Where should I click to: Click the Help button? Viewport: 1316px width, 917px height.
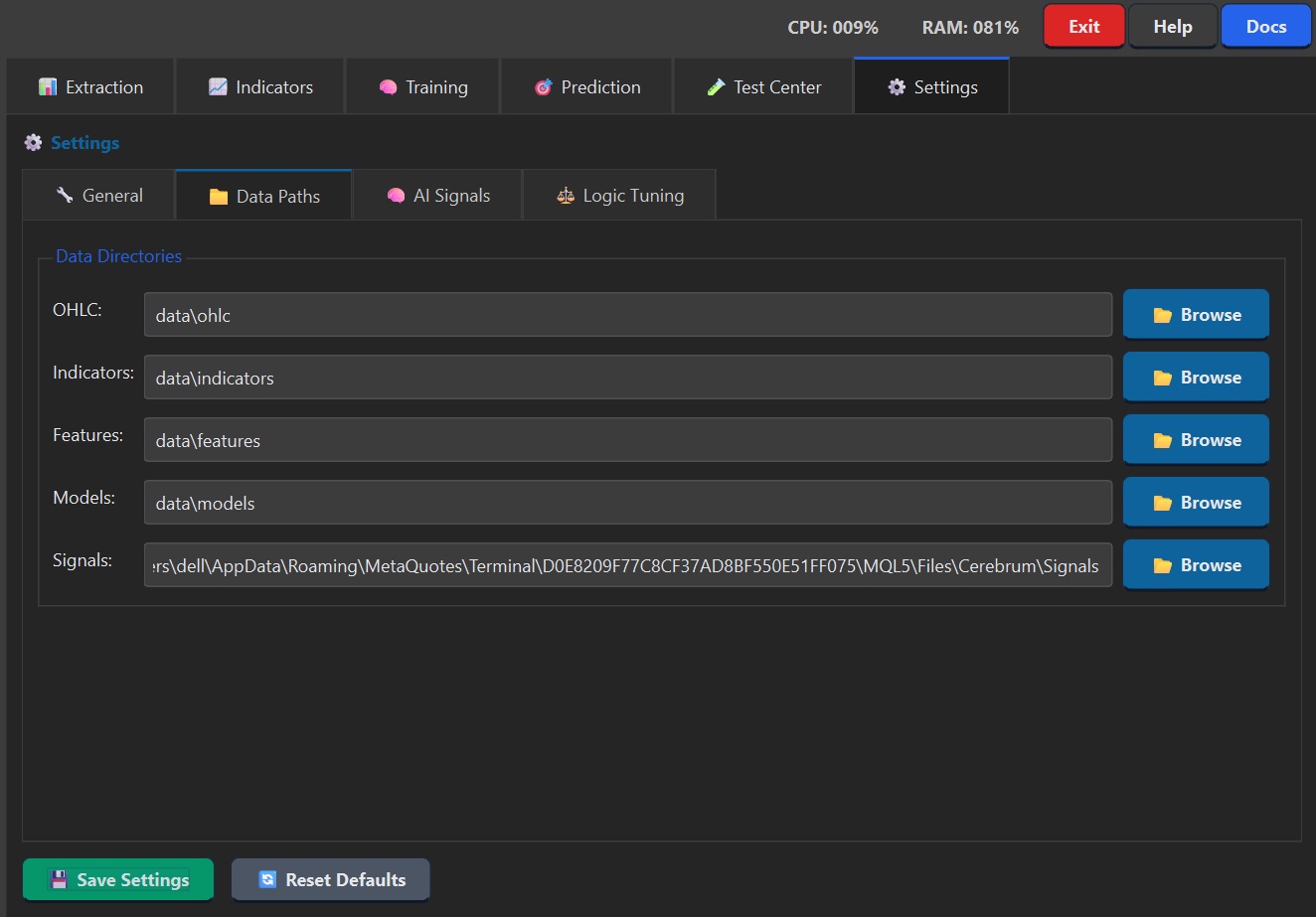pos(1173,26)
